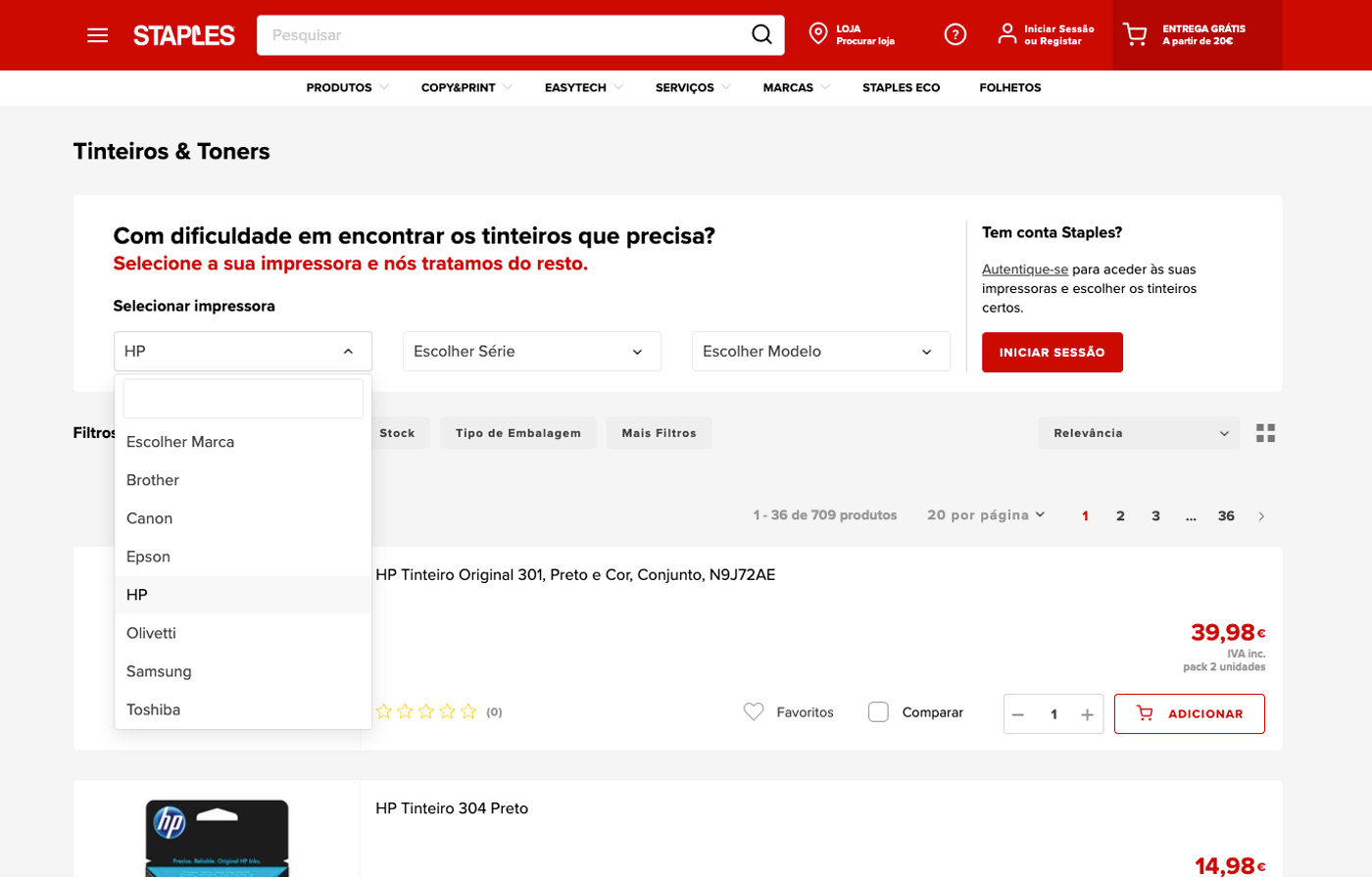Go to next results page arrow
This screenshot has height=877, width=1372.
pyautogui.click(x=1261, y=516)
